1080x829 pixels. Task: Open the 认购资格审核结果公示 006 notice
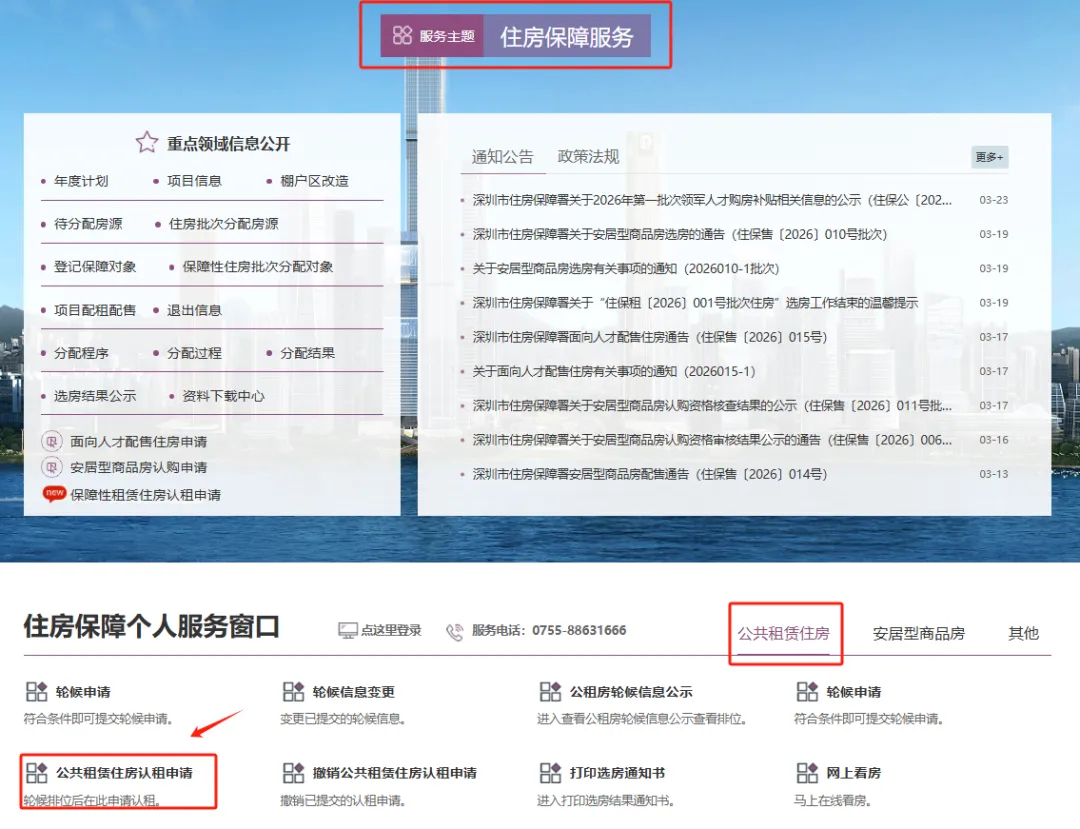coord(712,440)
